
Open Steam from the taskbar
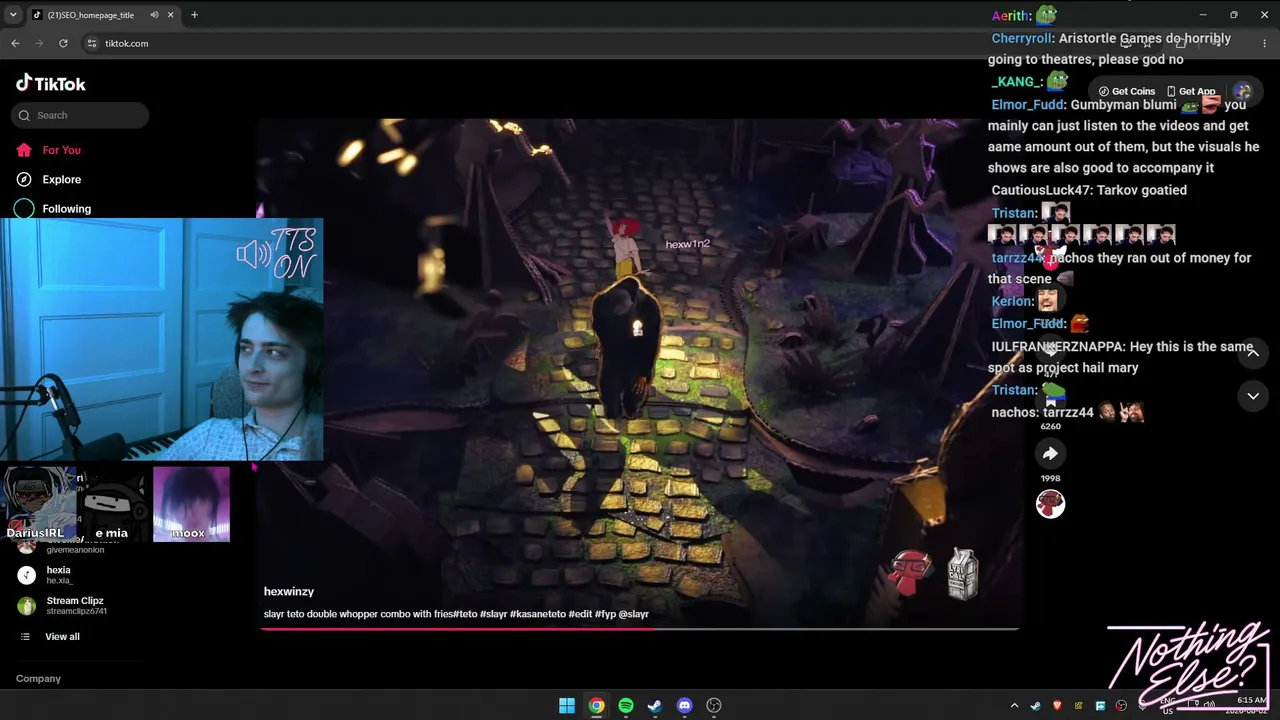(x=655, y=706)
